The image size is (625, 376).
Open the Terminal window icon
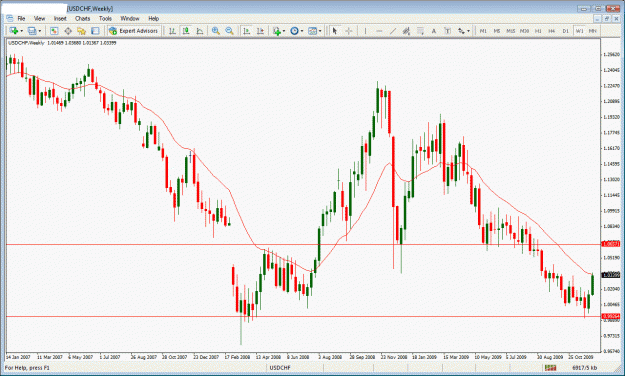(x=95, y=31)
